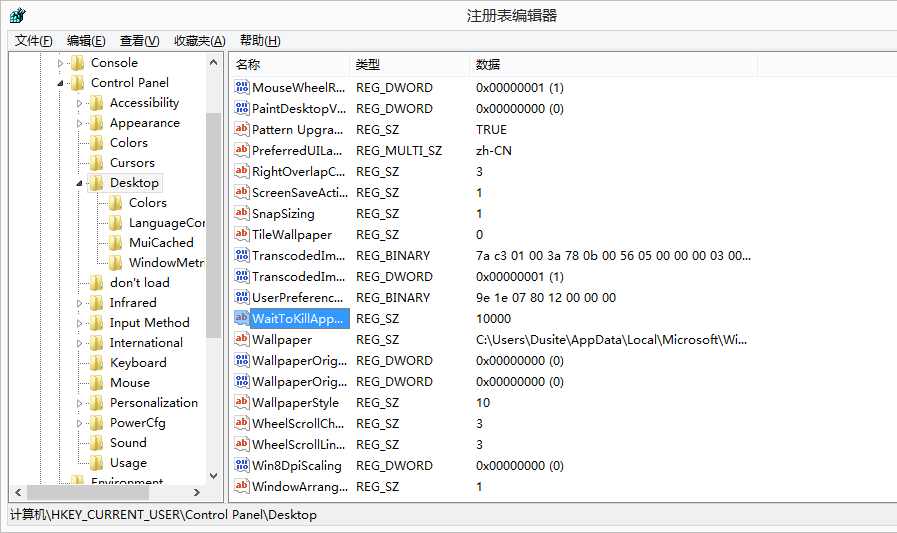Select the Mouse key in tree
897x533 pixels.
[130, 383]
